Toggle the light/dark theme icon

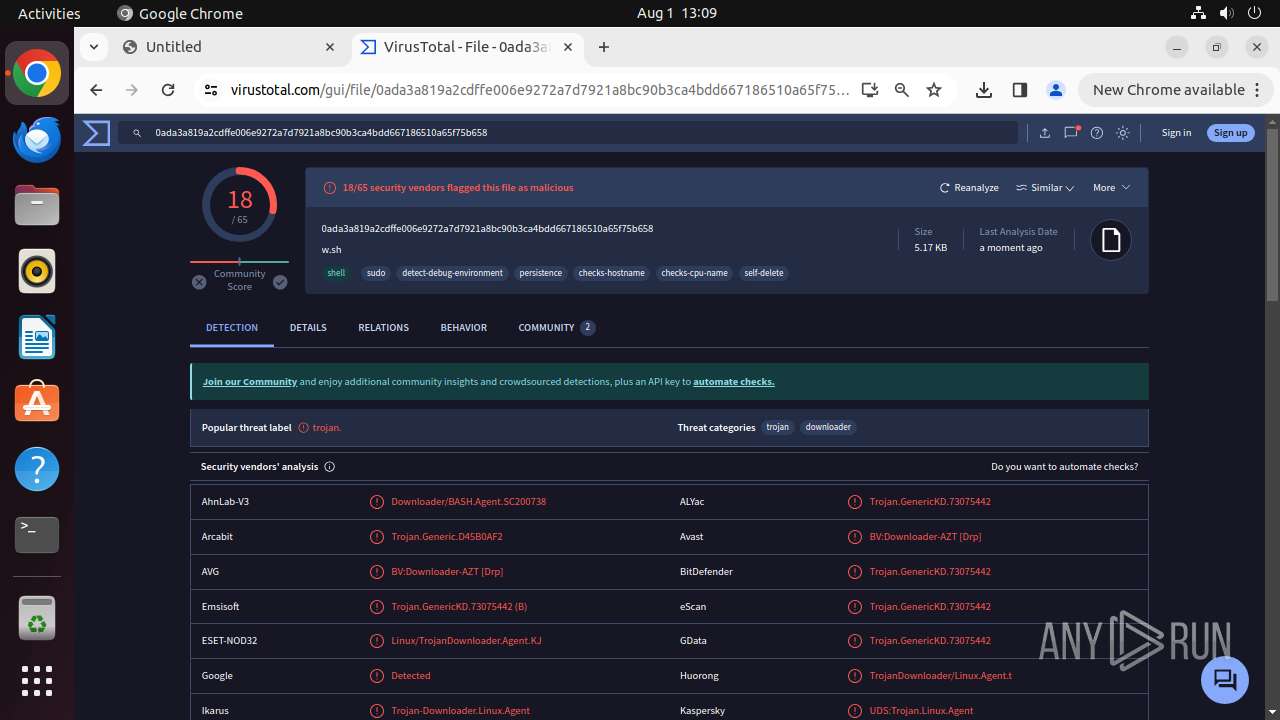click(1123, 132)
